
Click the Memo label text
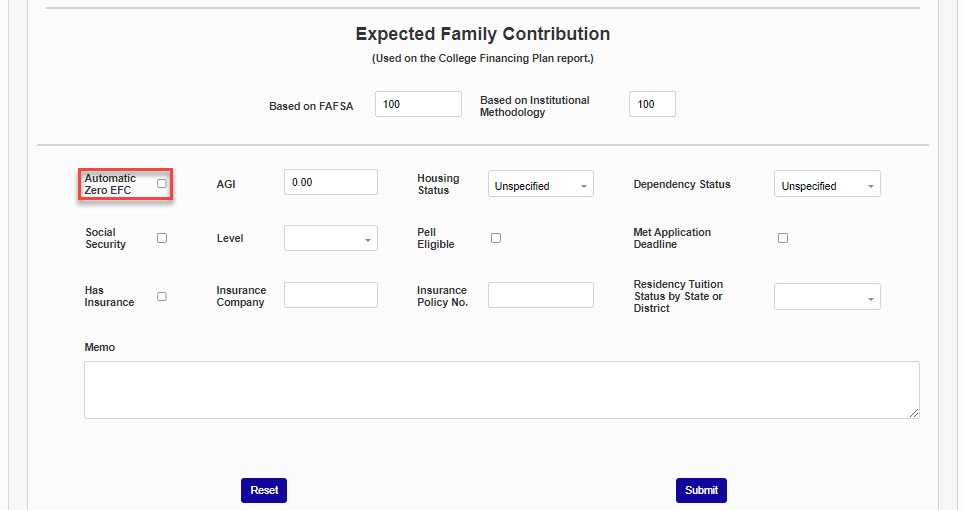(99, 348)
